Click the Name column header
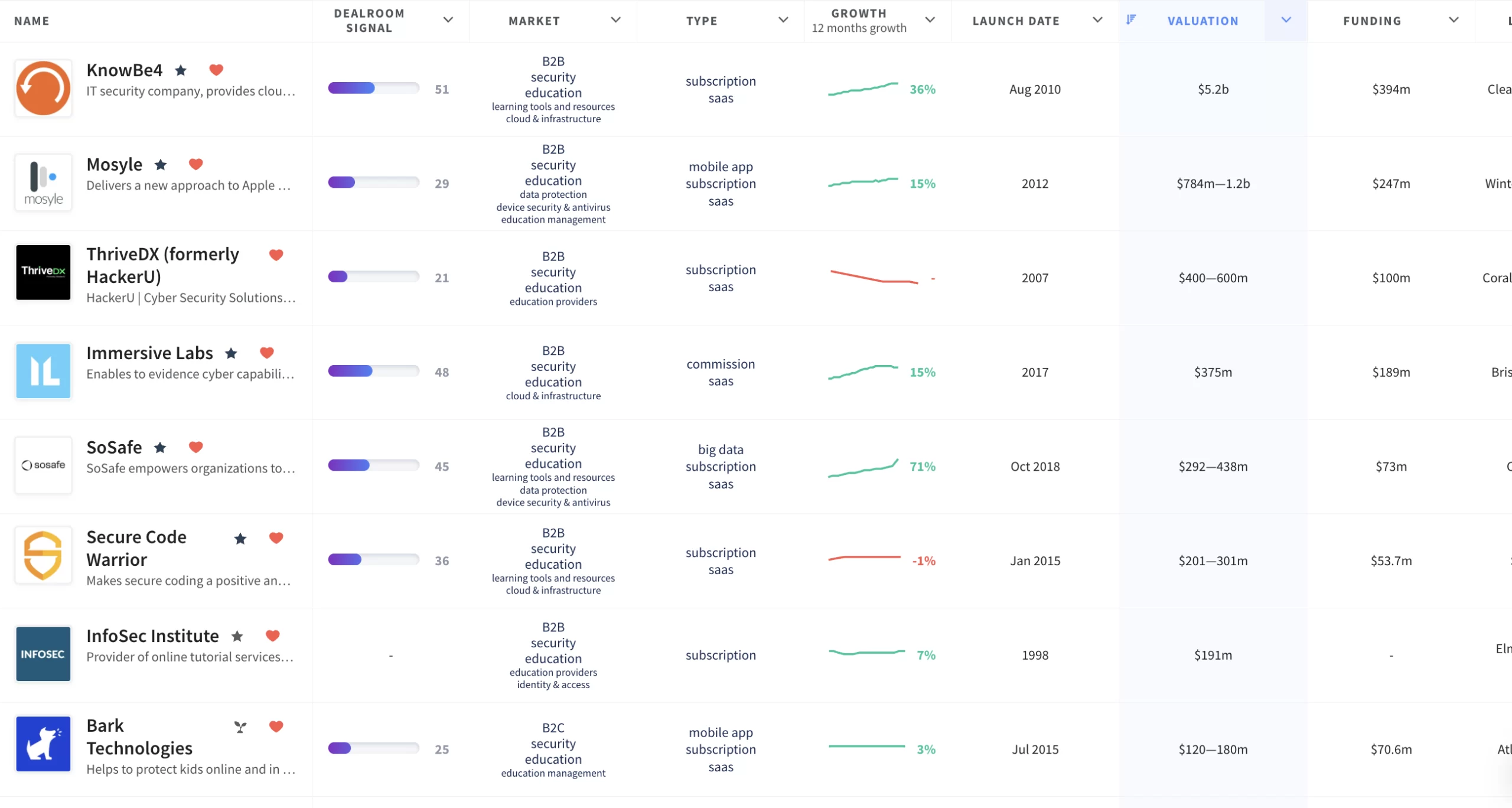1512x808 pixels. pos(32,21)
